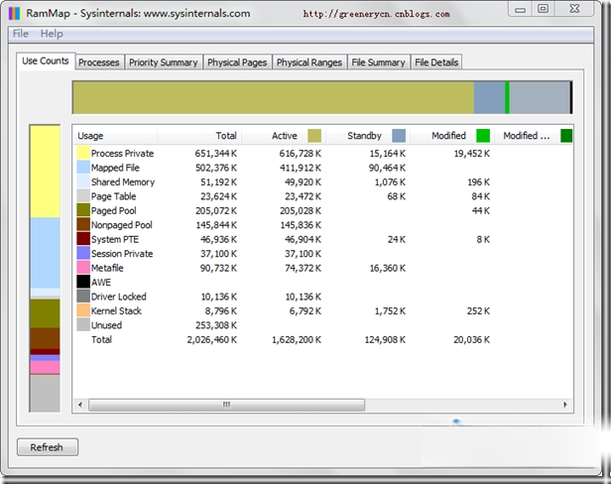Select the Unused row label
The height and width of the screenshot is (484, 611).
click(x=106, y=325)
